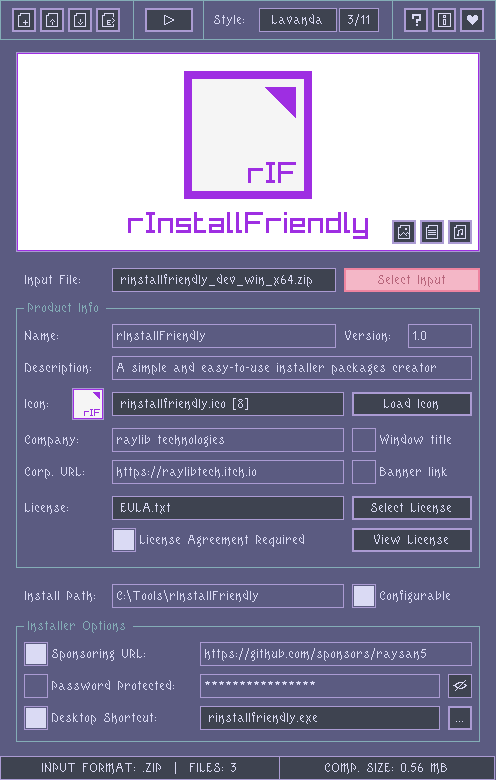Edit the Corp. URL field
The image size is (496, 780).
click(x=228, y=472)
